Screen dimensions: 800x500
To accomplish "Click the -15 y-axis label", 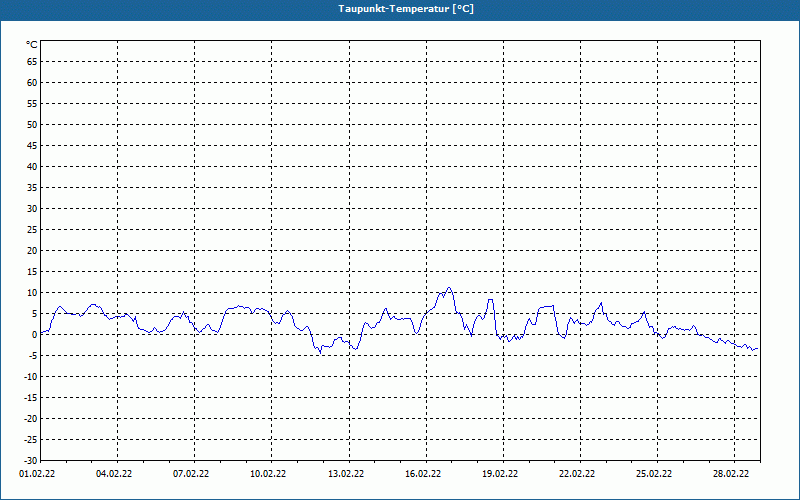I will tap(31, 398).
